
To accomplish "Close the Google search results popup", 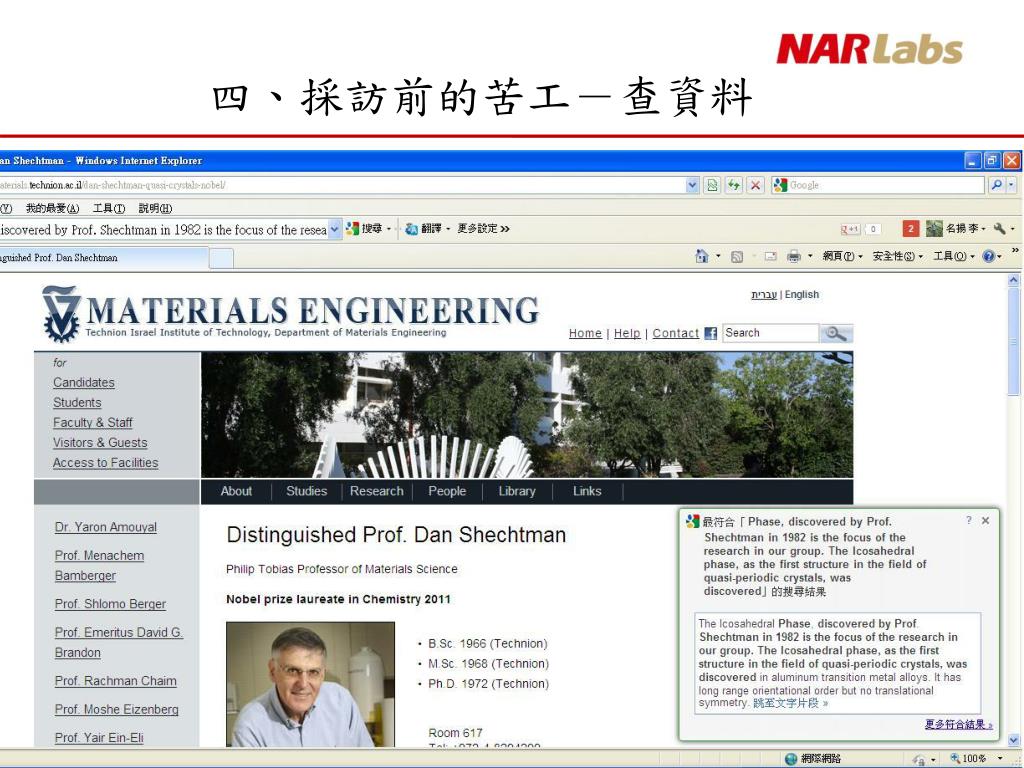I will tap(985, 520).
